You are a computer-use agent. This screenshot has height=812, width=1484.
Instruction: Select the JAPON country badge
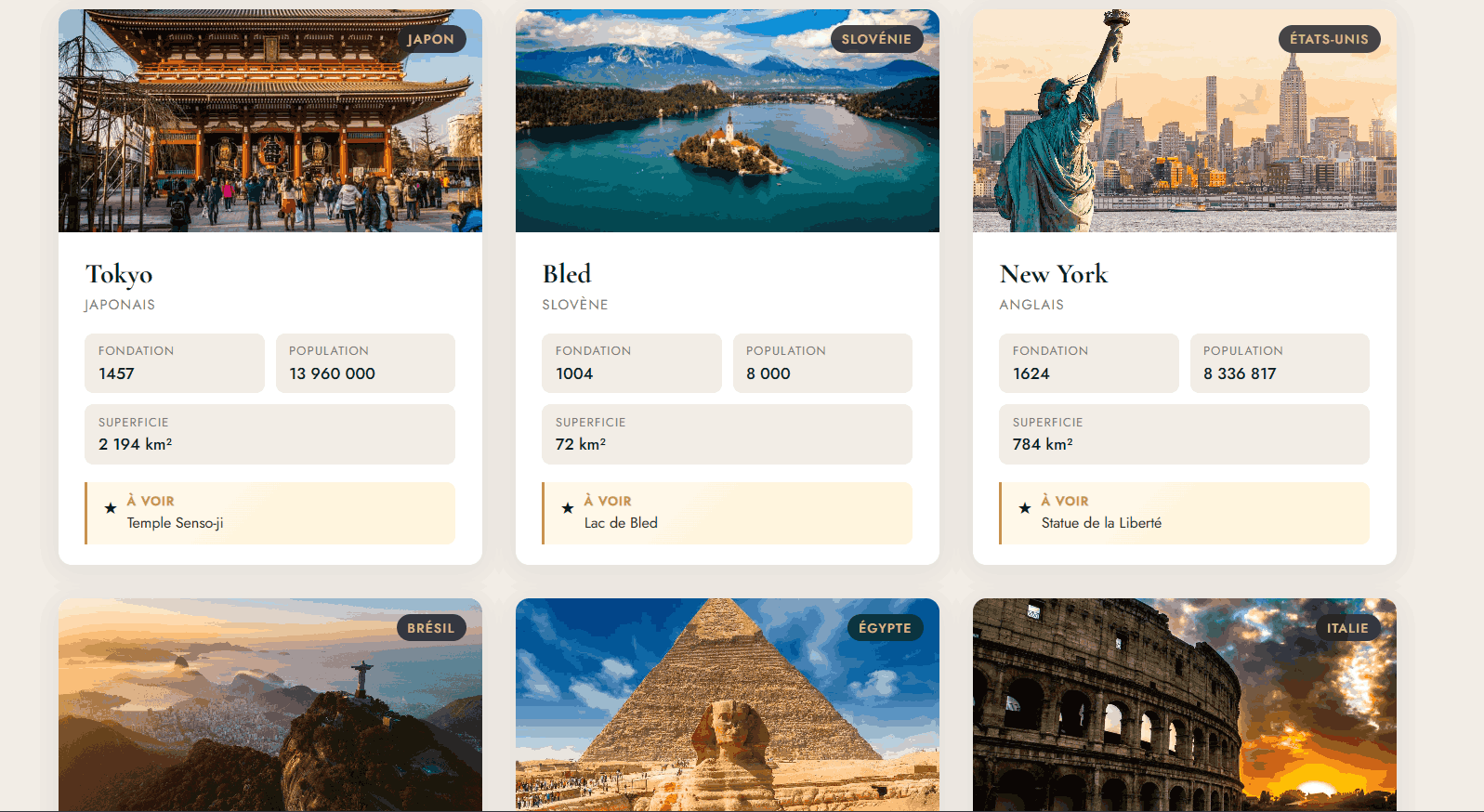[430, 39]
